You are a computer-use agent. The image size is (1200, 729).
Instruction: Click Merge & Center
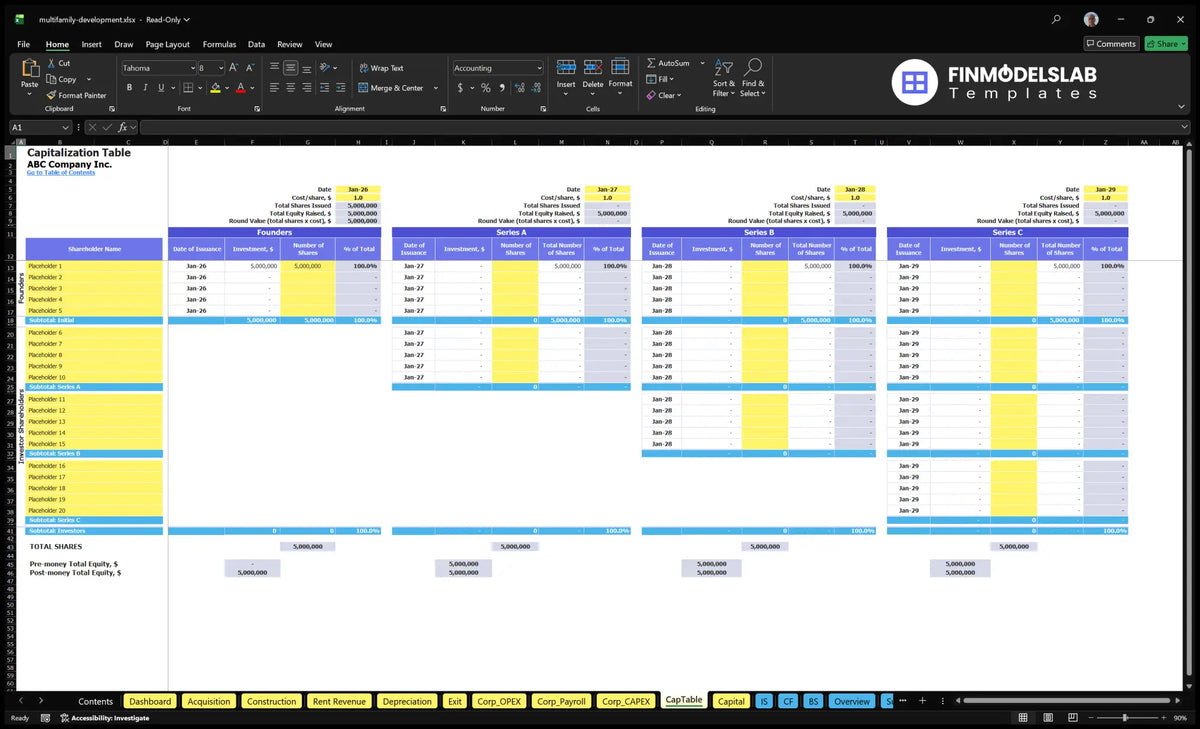click(x=390, y=88)
